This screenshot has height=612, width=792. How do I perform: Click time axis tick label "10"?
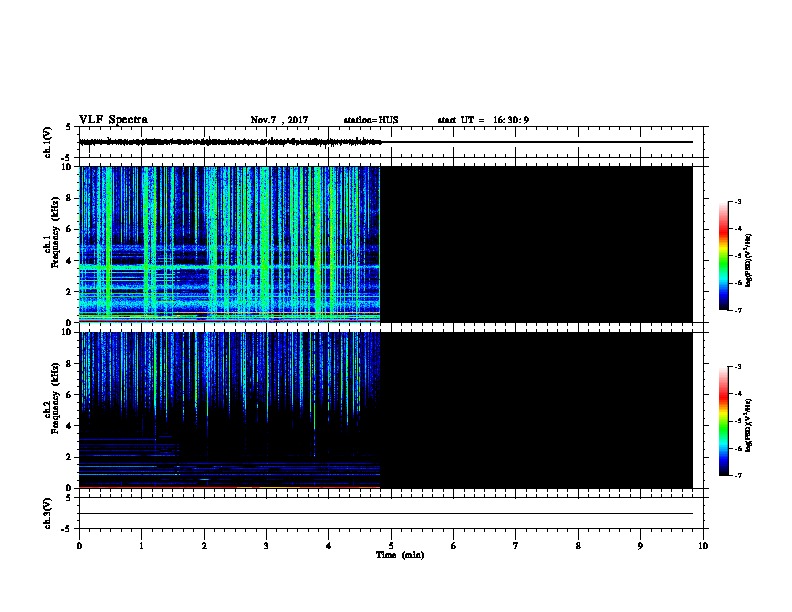coord(703,545)
